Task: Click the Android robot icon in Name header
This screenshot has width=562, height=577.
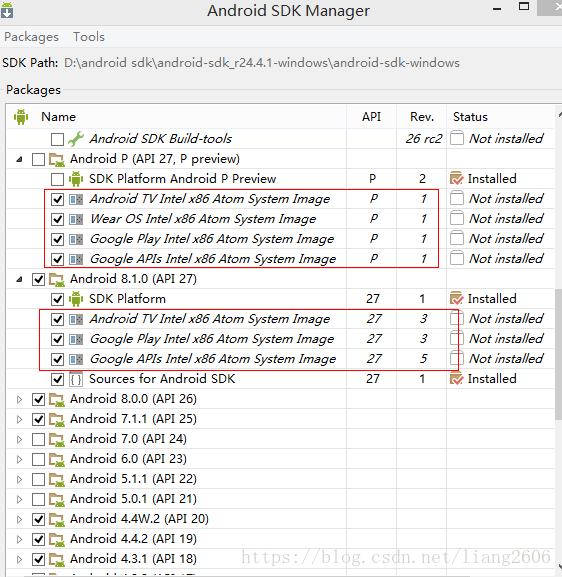Action: coord(21,117)
